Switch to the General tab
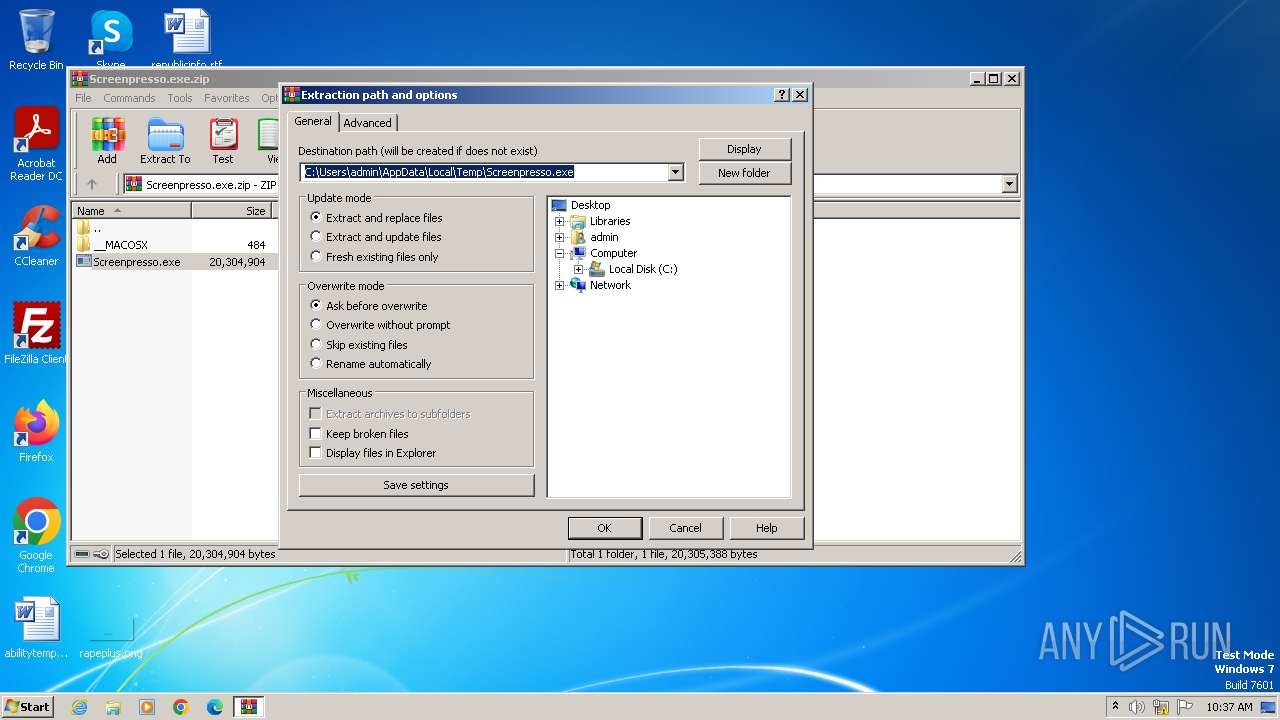The height and width of the screenshot is (720, 1280). point(313,121)
